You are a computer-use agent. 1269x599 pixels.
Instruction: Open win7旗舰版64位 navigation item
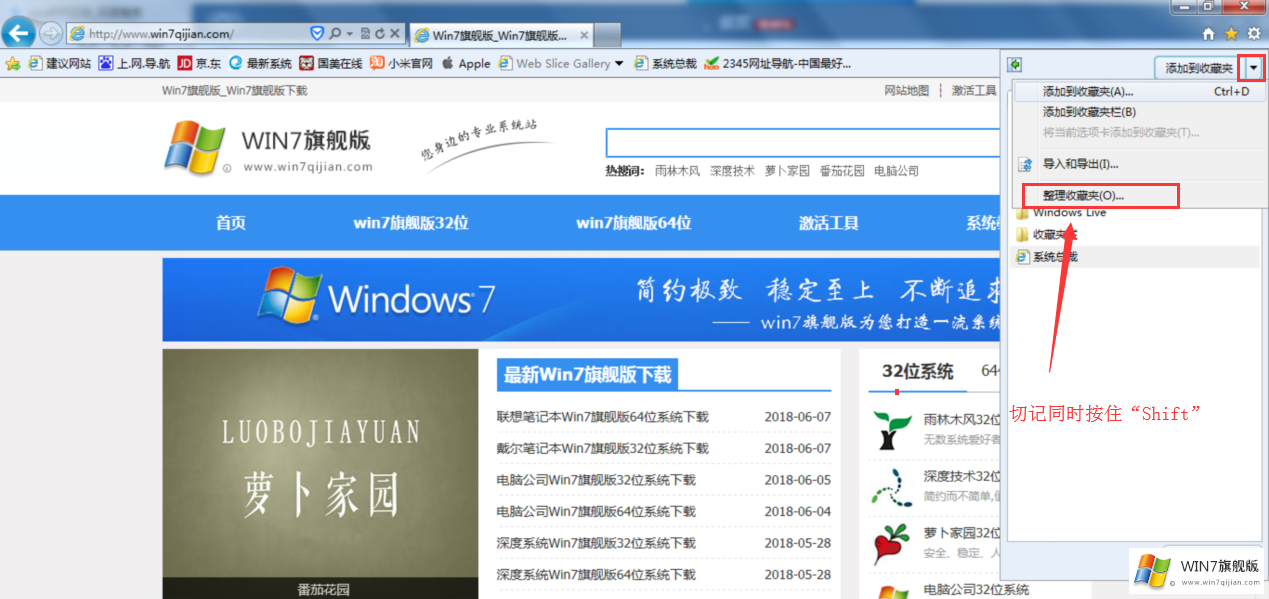pos(634,223)
